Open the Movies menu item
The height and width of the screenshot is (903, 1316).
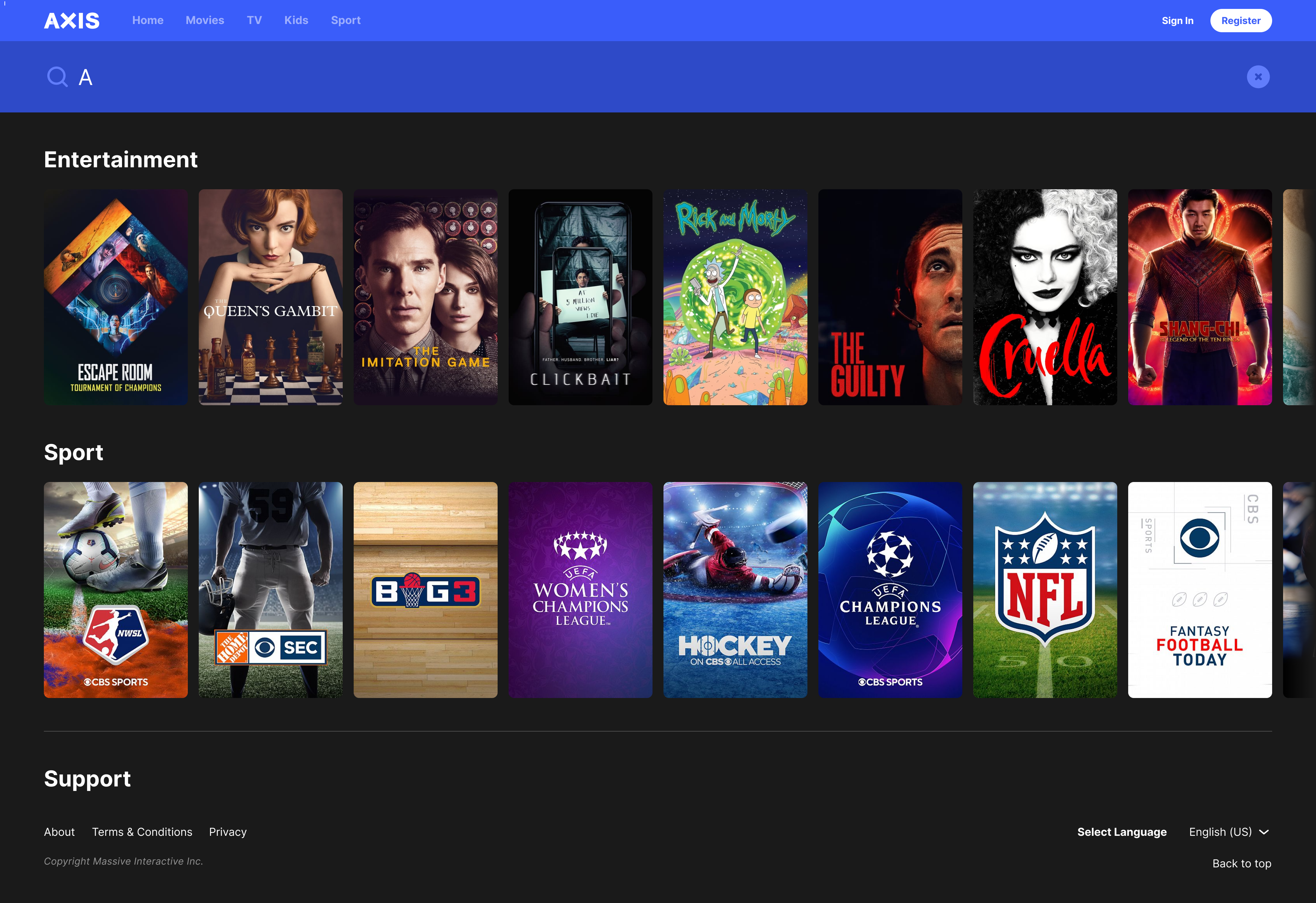[205, 20]
